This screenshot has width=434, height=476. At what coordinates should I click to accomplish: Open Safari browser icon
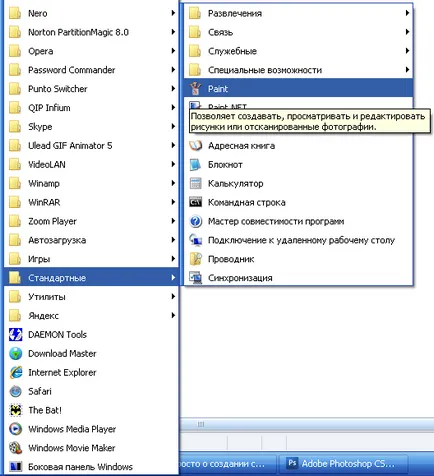[x=15, y=391]
